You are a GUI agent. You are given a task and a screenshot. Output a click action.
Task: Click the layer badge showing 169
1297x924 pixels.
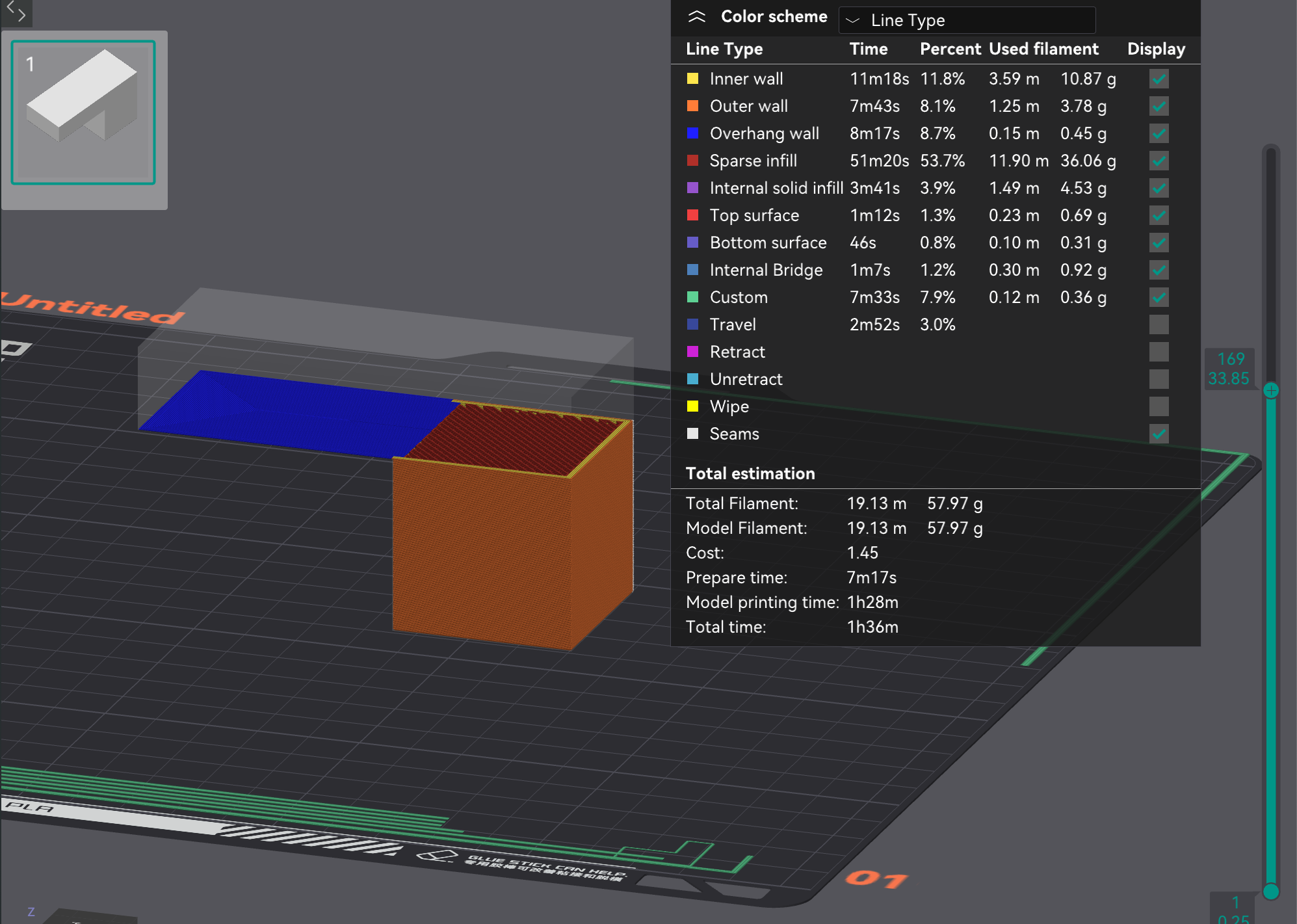point(1229,358)
